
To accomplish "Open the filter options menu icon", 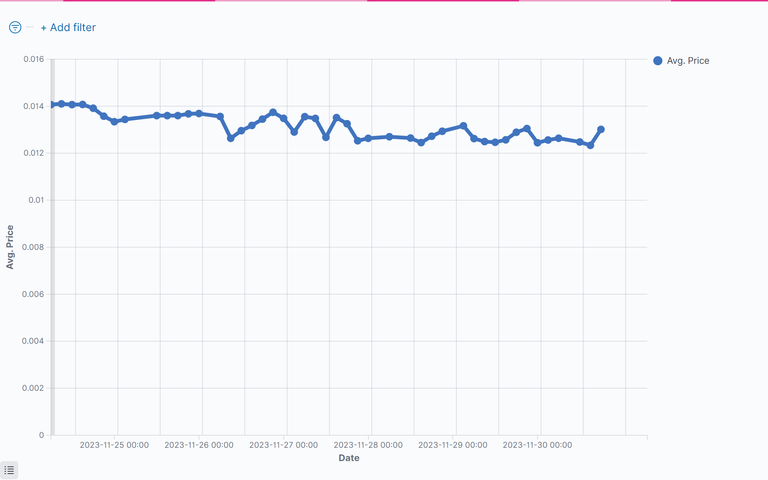I will coord(15,28).
